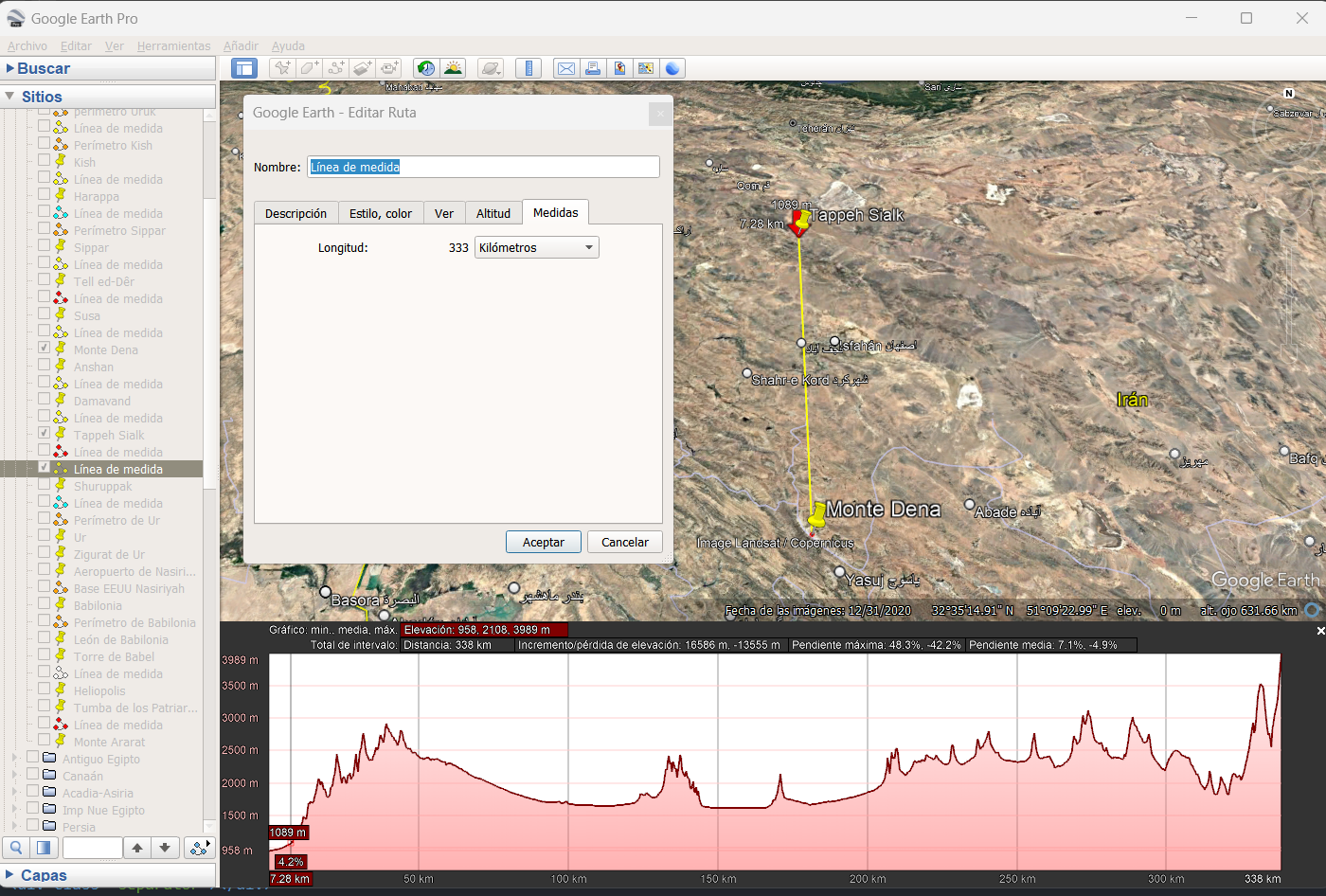The height and width of the screenshot is (896, 1326).
Task: Click the blue Earth sphere icon
Action: (x=672, y=68)
